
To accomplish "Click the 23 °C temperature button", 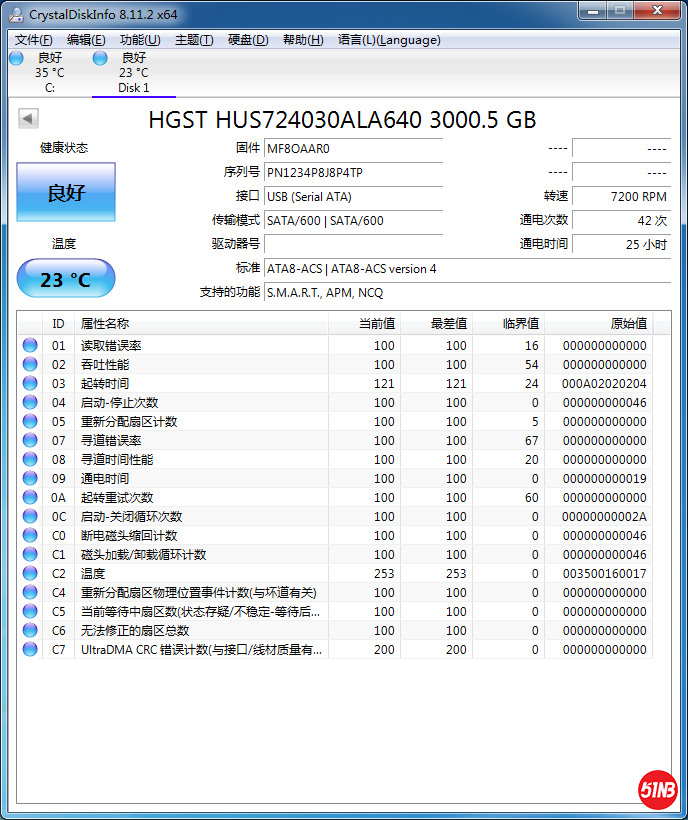I will click(66, 279).
